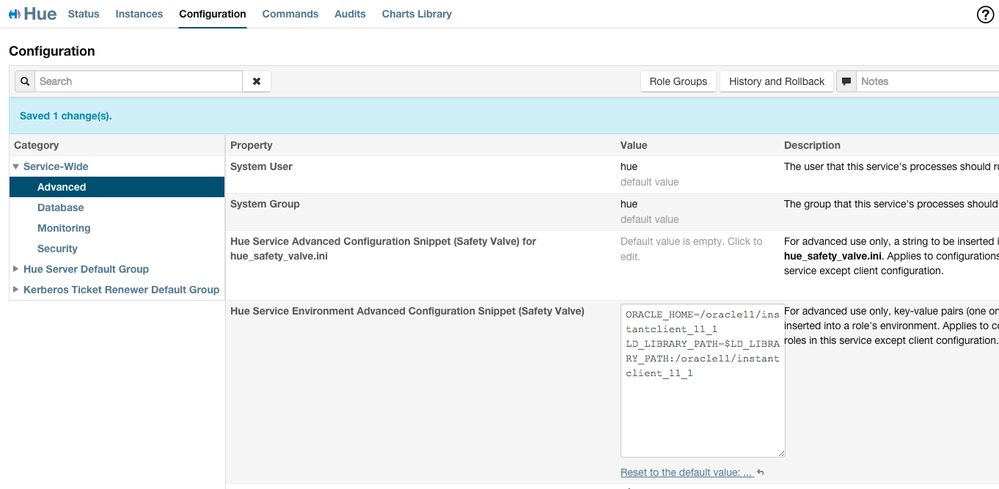Click the reset arrow icon below the textarea
Viewport: 999px width, 489px height.
point(761,473)
